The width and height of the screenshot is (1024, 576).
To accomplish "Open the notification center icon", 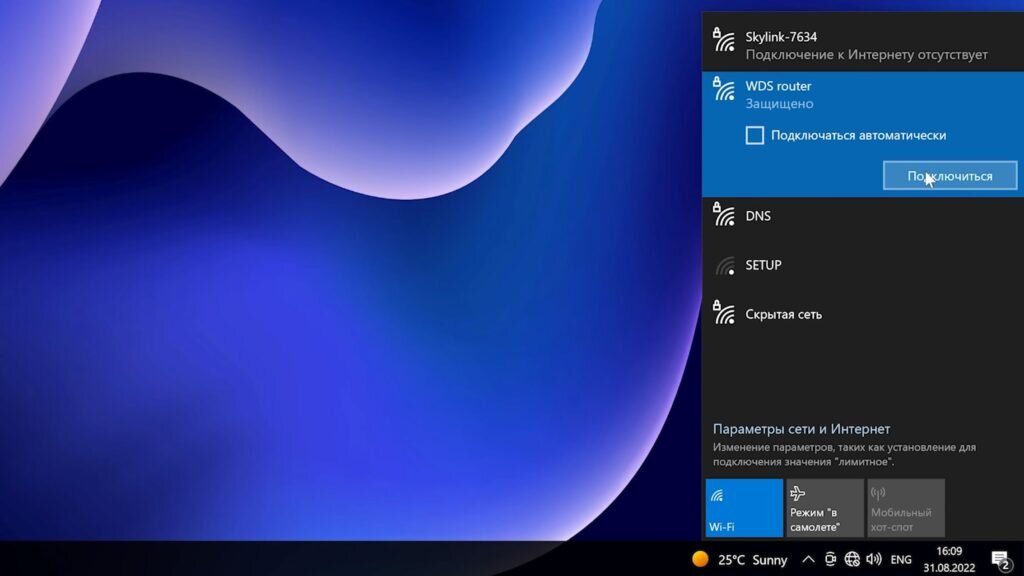I will click(x=1000, y=560).
